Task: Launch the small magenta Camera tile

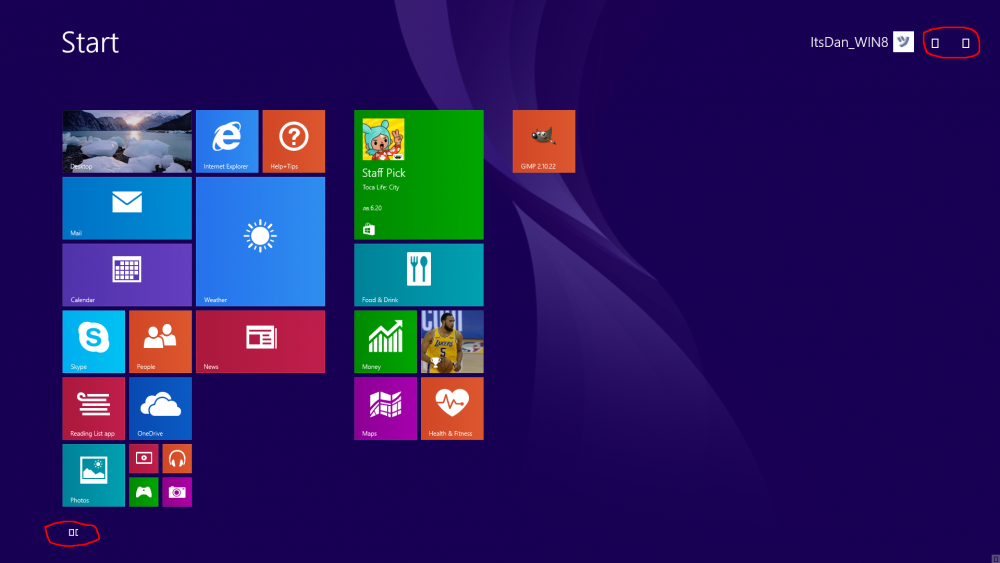Action: click(x=177, y=492)
